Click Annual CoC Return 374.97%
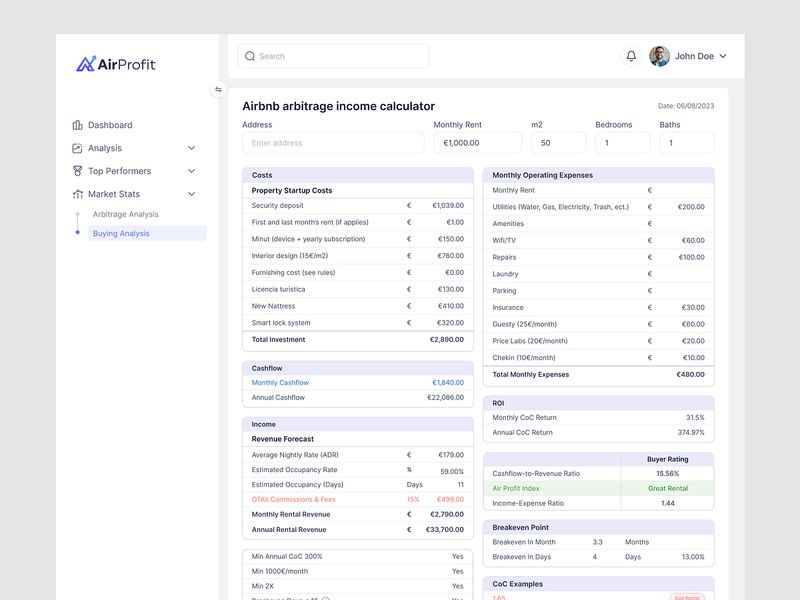 point(691,432)
